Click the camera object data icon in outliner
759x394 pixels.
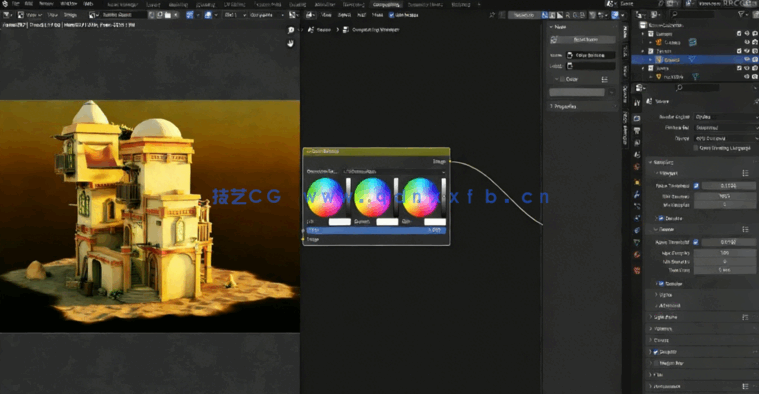pos(693,43)
